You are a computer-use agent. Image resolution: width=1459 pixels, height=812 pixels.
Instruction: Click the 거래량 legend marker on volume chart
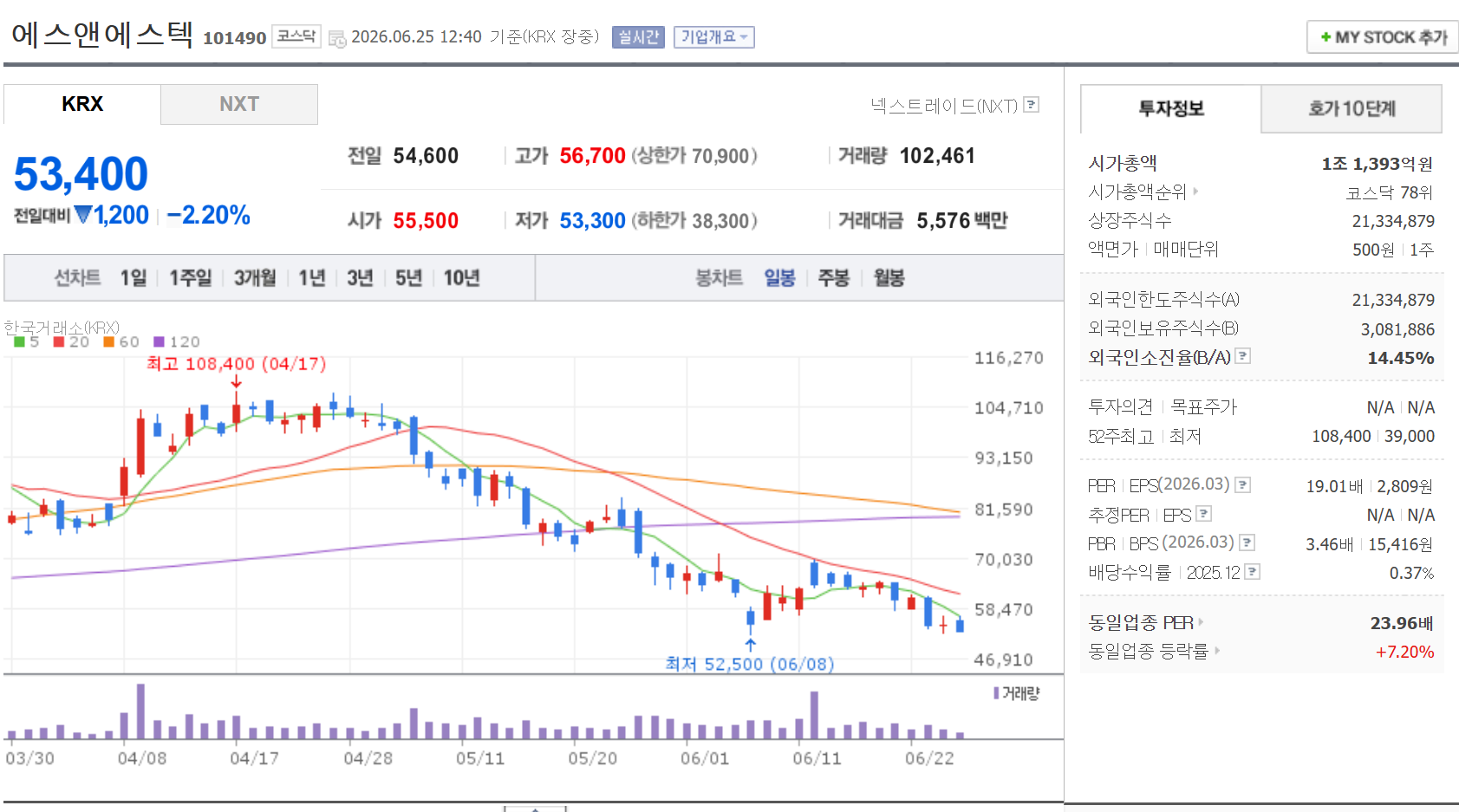click(x=996, y=693)
